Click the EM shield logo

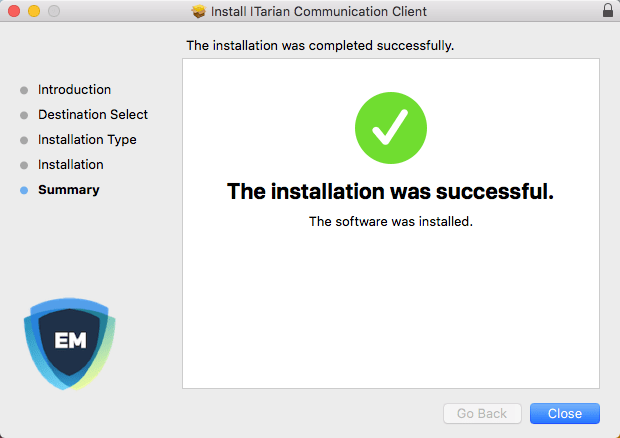[x=70, y=343]
